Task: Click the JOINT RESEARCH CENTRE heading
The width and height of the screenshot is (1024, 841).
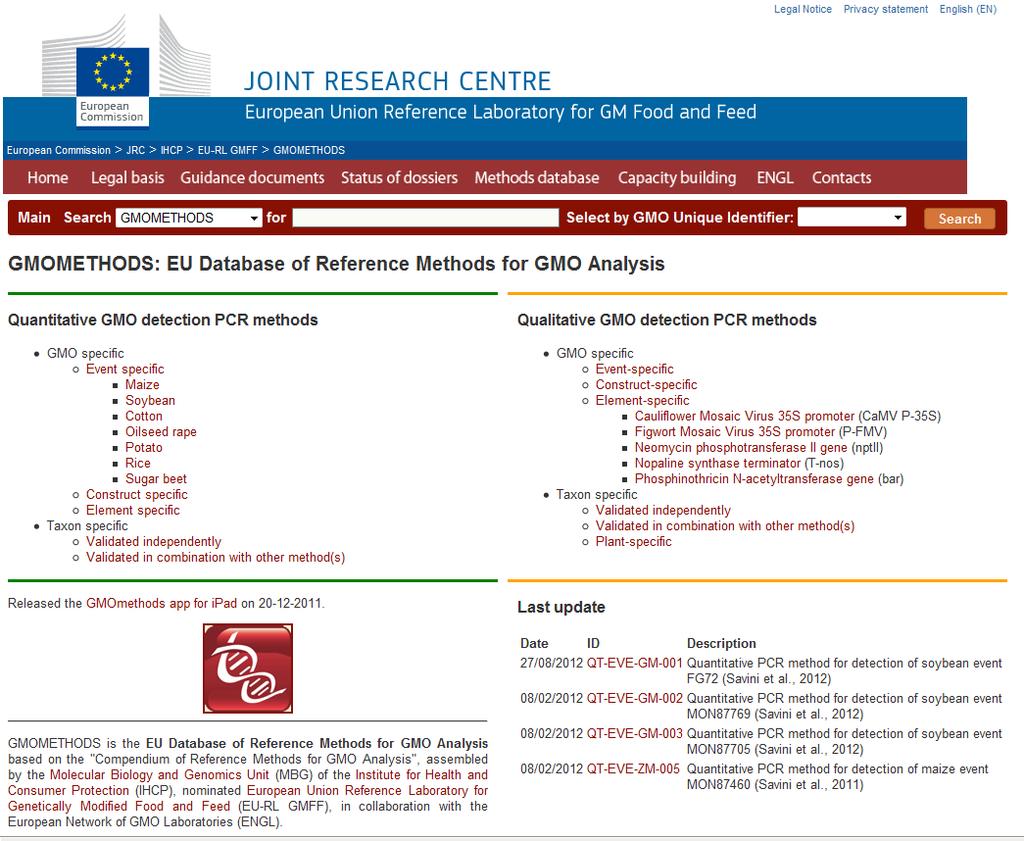Action: (x=397, y=81)
